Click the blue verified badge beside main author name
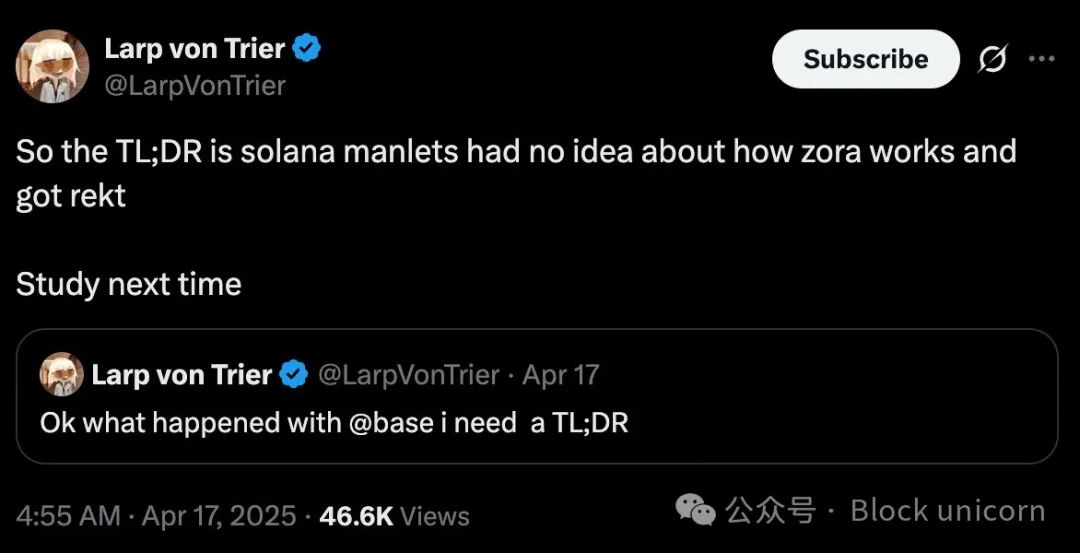This screenshot has height=553, width=1080. coord(307,48)
